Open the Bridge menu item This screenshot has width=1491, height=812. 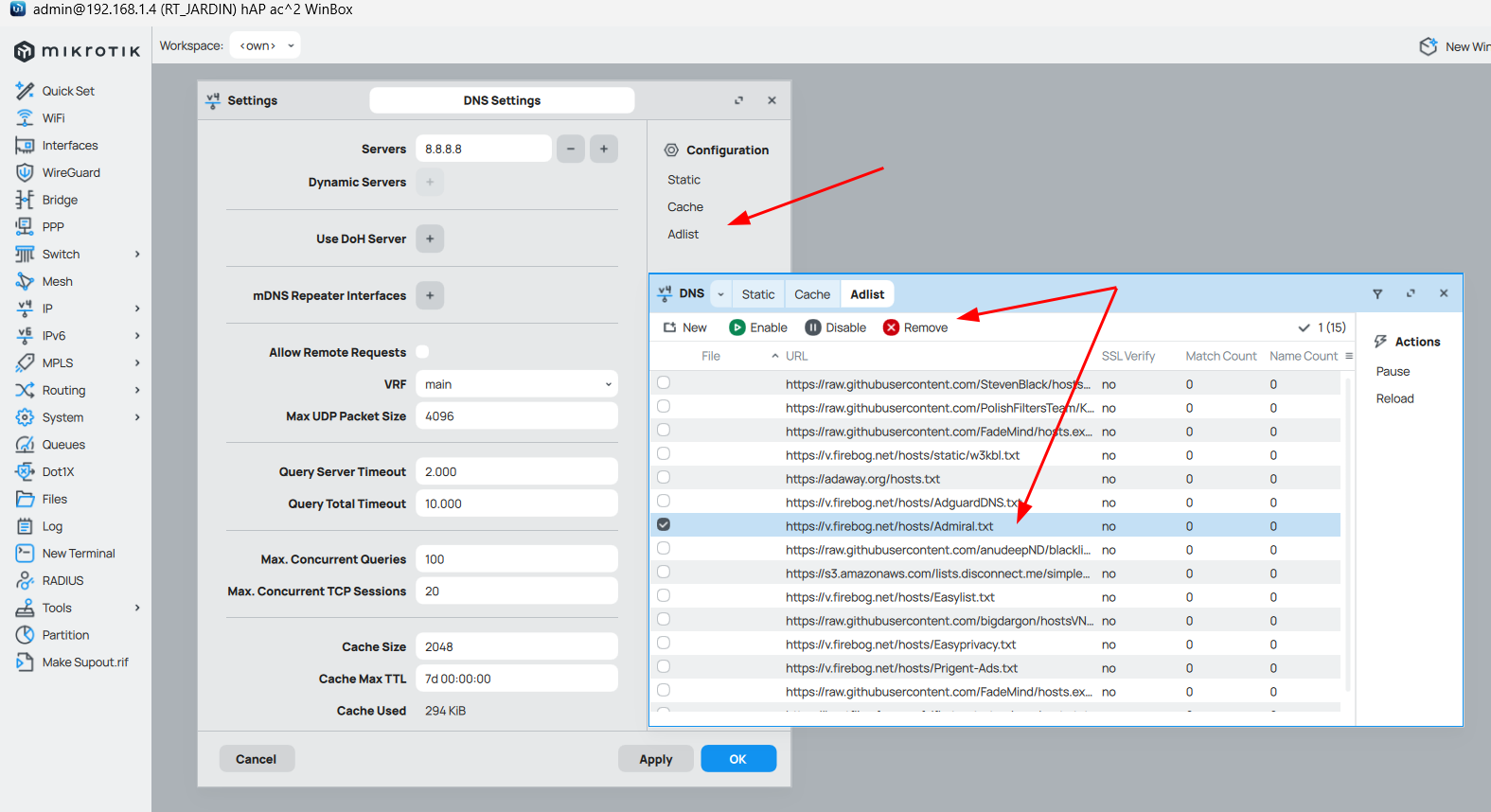pyautogui.click(x=59, y=201)
